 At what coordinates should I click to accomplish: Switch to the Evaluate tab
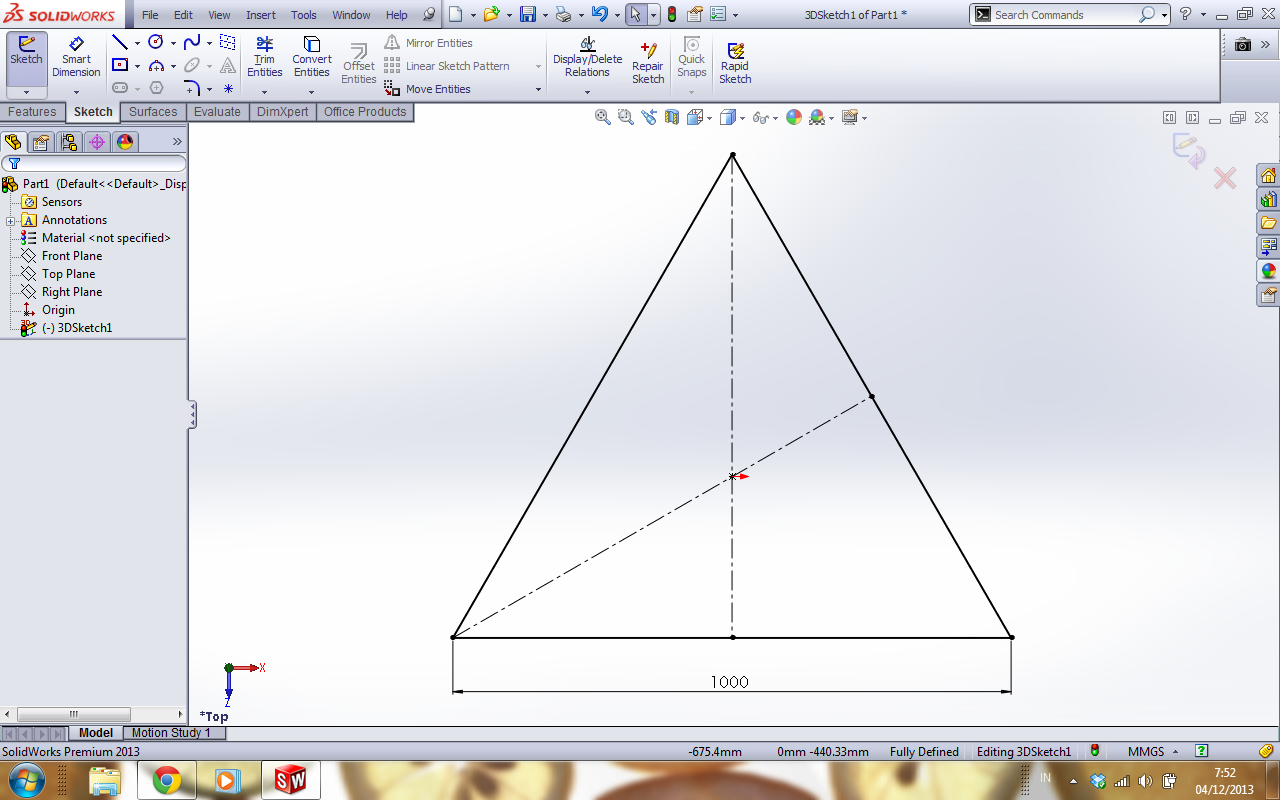(217, 112)
